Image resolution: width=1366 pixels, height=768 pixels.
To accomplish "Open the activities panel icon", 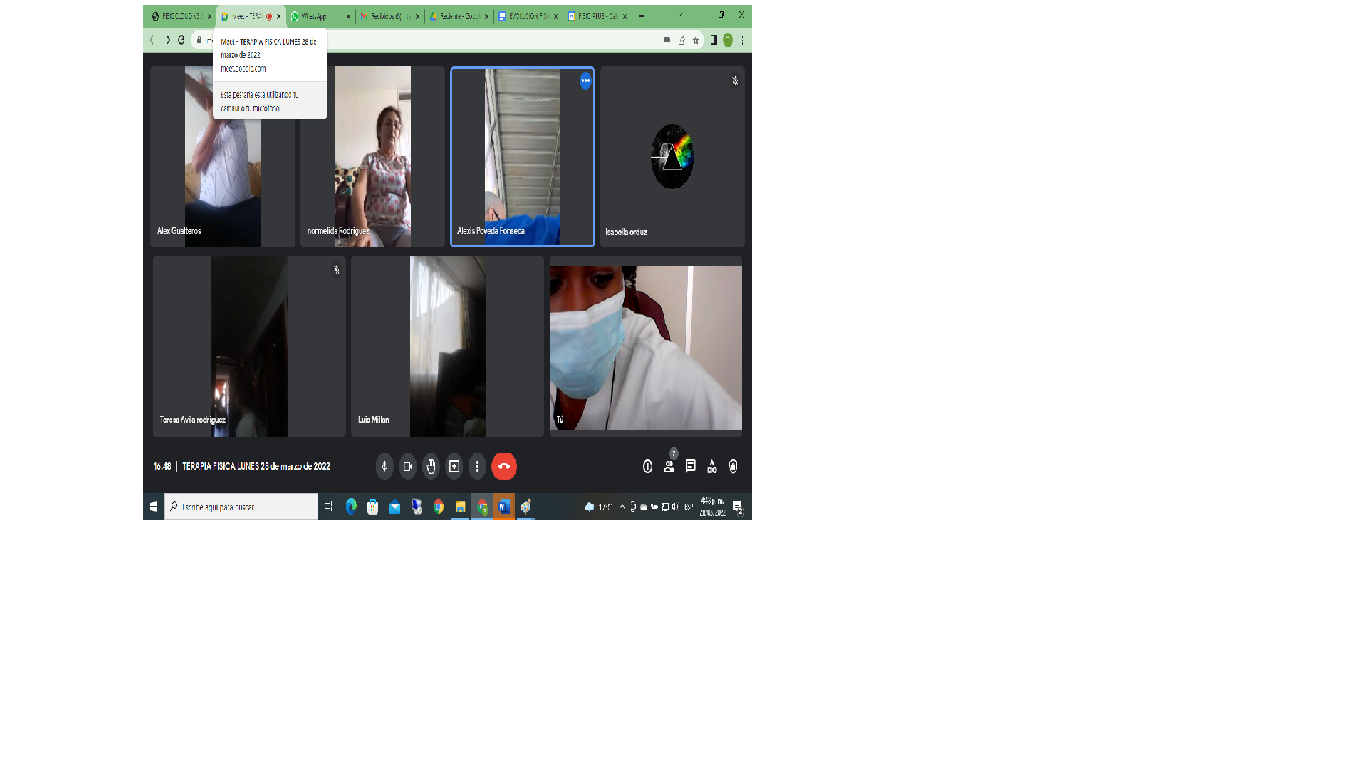I will pos(712,466).
